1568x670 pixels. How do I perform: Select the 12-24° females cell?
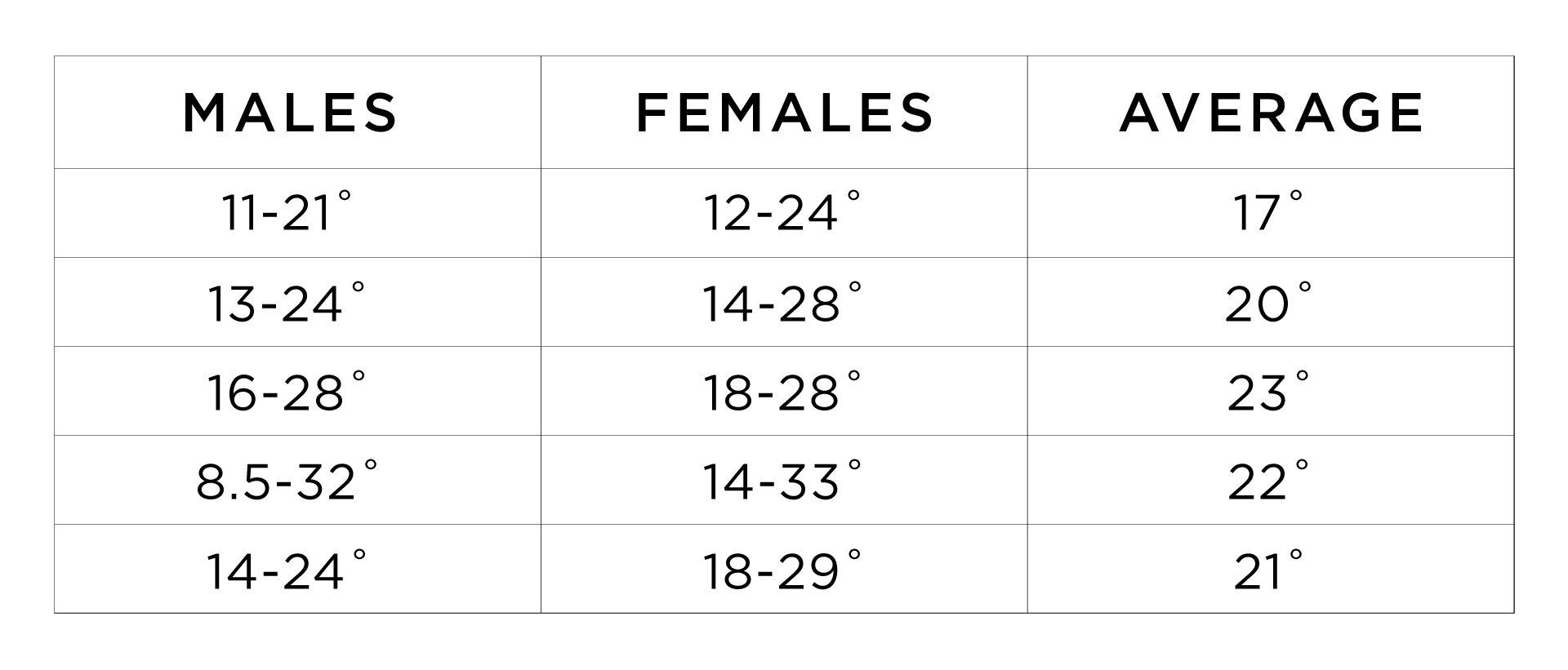coord(784,213)
